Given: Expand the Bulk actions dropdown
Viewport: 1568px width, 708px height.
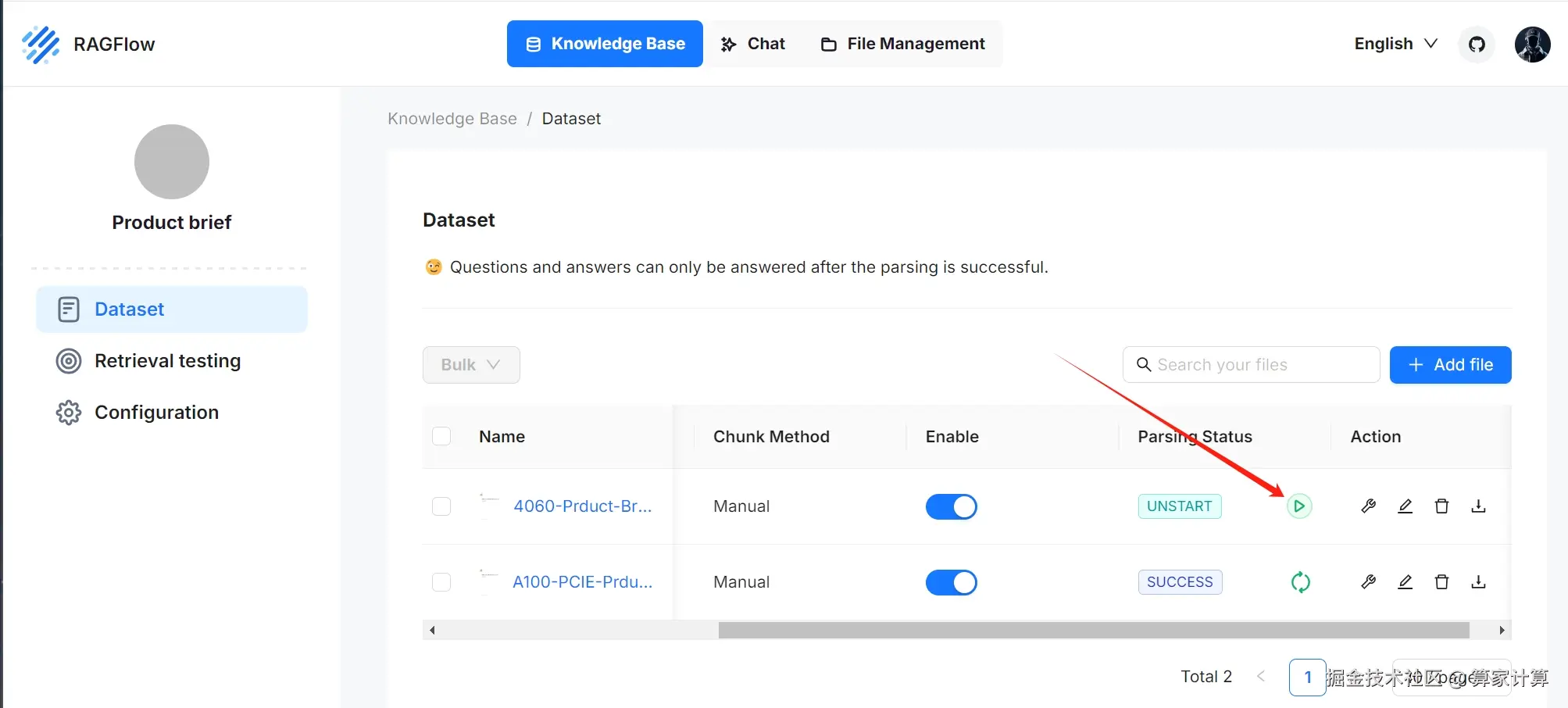Looking at the screenshot, I should click(471, 365).
